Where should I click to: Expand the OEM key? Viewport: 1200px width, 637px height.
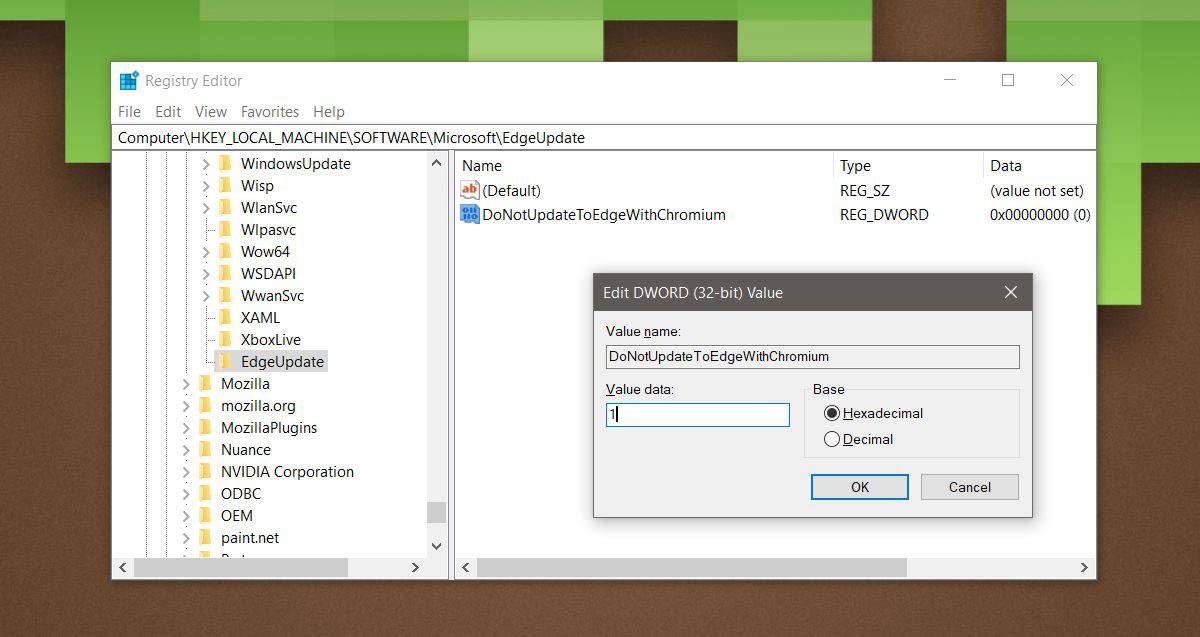(186, 515)
